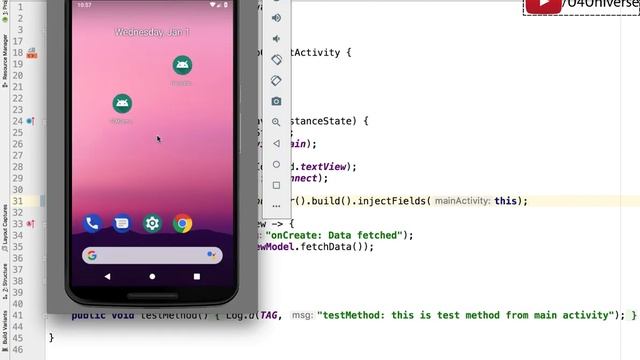
Task: Click the gutter marker icon on line 33
Action: 31,224
